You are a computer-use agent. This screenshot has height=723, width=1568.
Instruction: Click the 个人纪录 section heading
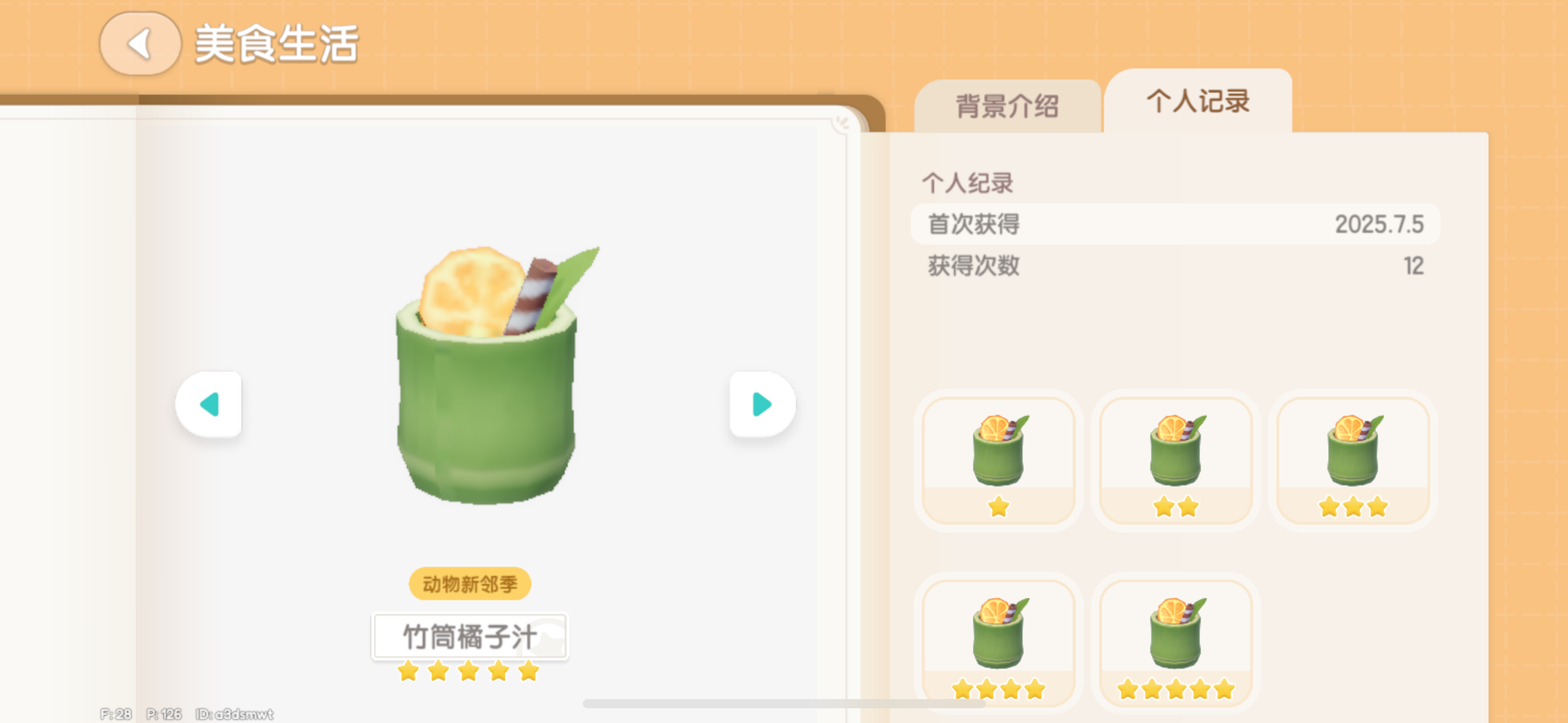coord(967,183)
